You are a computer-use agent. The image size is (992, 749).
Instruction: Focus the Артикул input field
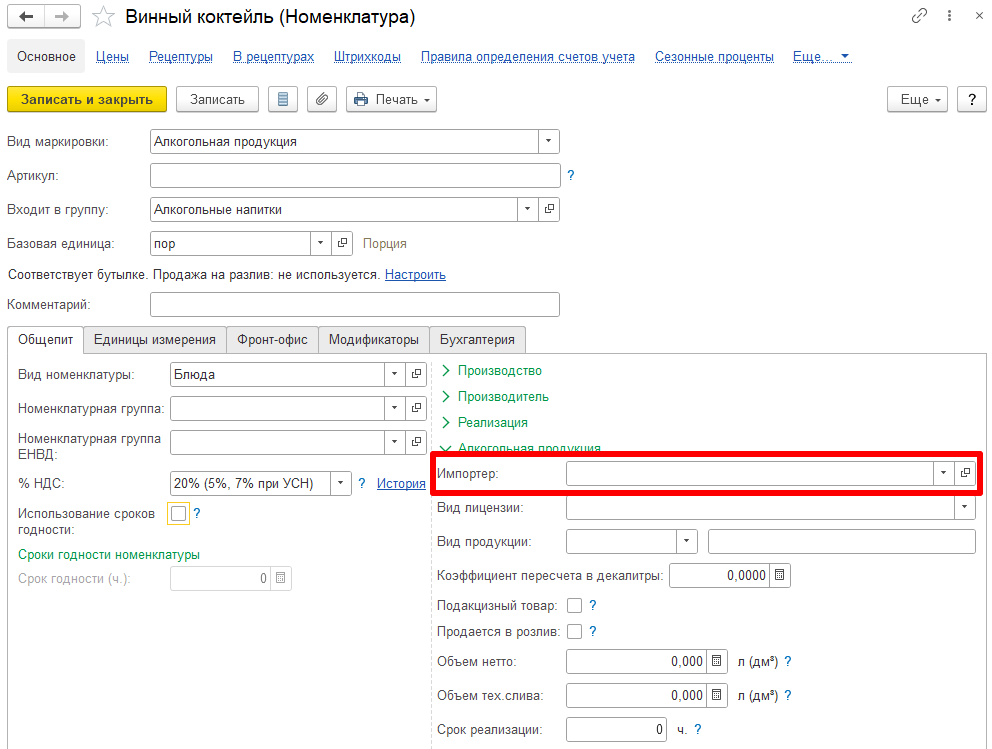pos(355,175)
